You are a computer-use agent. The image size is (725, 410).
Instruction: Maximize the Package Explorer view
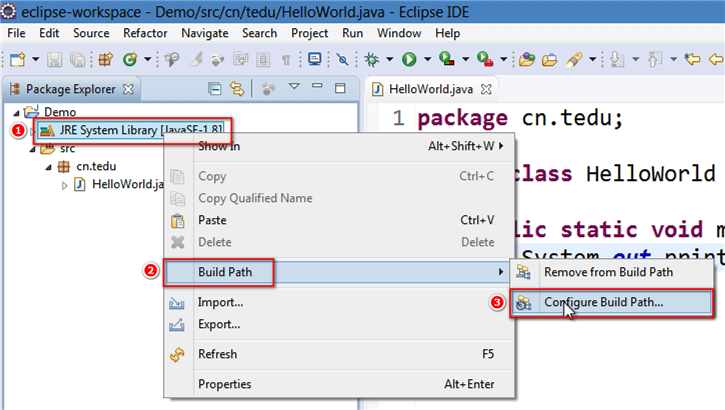point(340,88)
